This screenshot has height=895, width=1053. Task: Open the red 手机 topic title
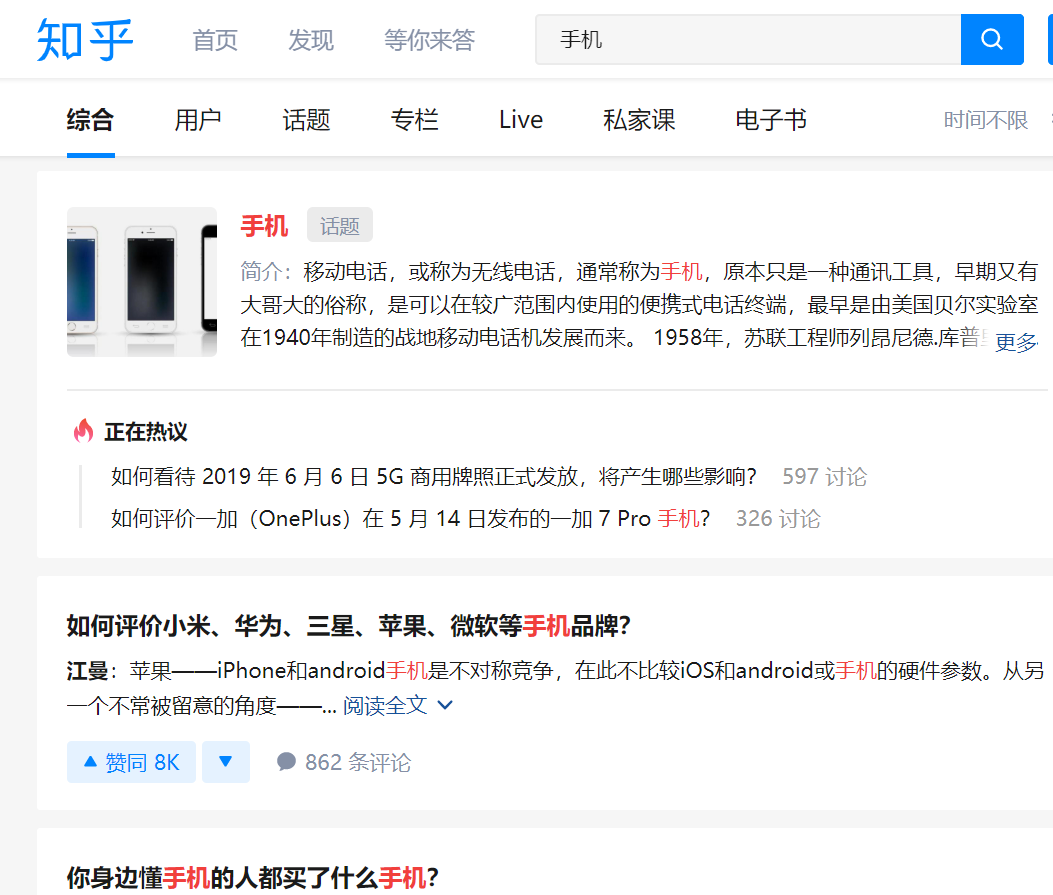[x=265, y=226]
